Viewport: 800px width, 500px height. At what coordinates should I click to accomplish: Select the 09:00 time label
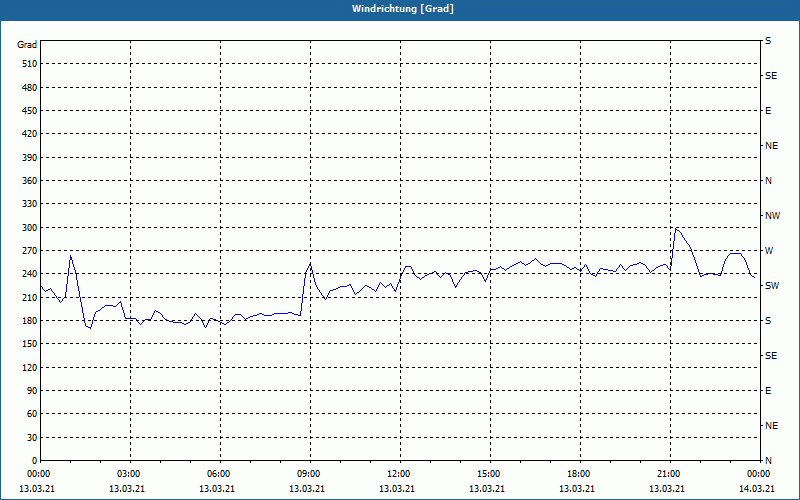point(309,474)
